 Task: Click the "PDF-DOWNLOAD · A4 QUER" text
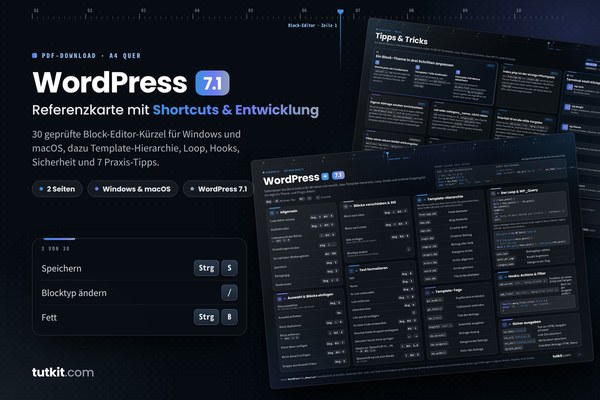[91, 56]
